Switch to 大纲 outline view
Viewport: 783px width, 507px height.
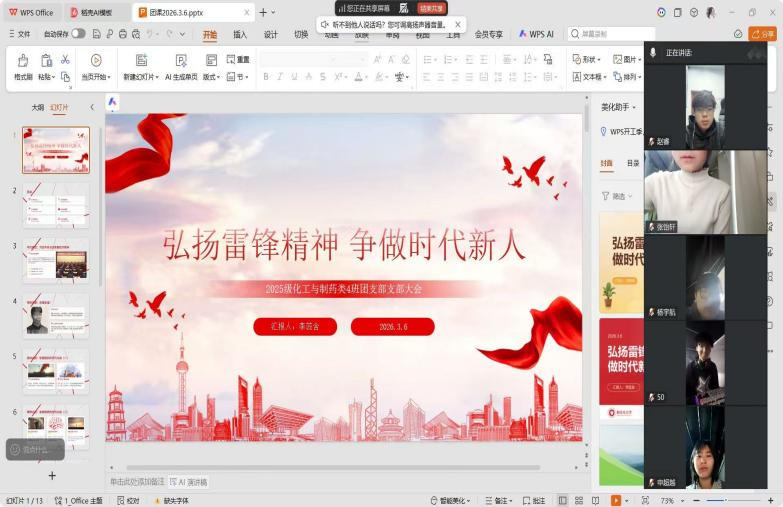pos(37,107)
